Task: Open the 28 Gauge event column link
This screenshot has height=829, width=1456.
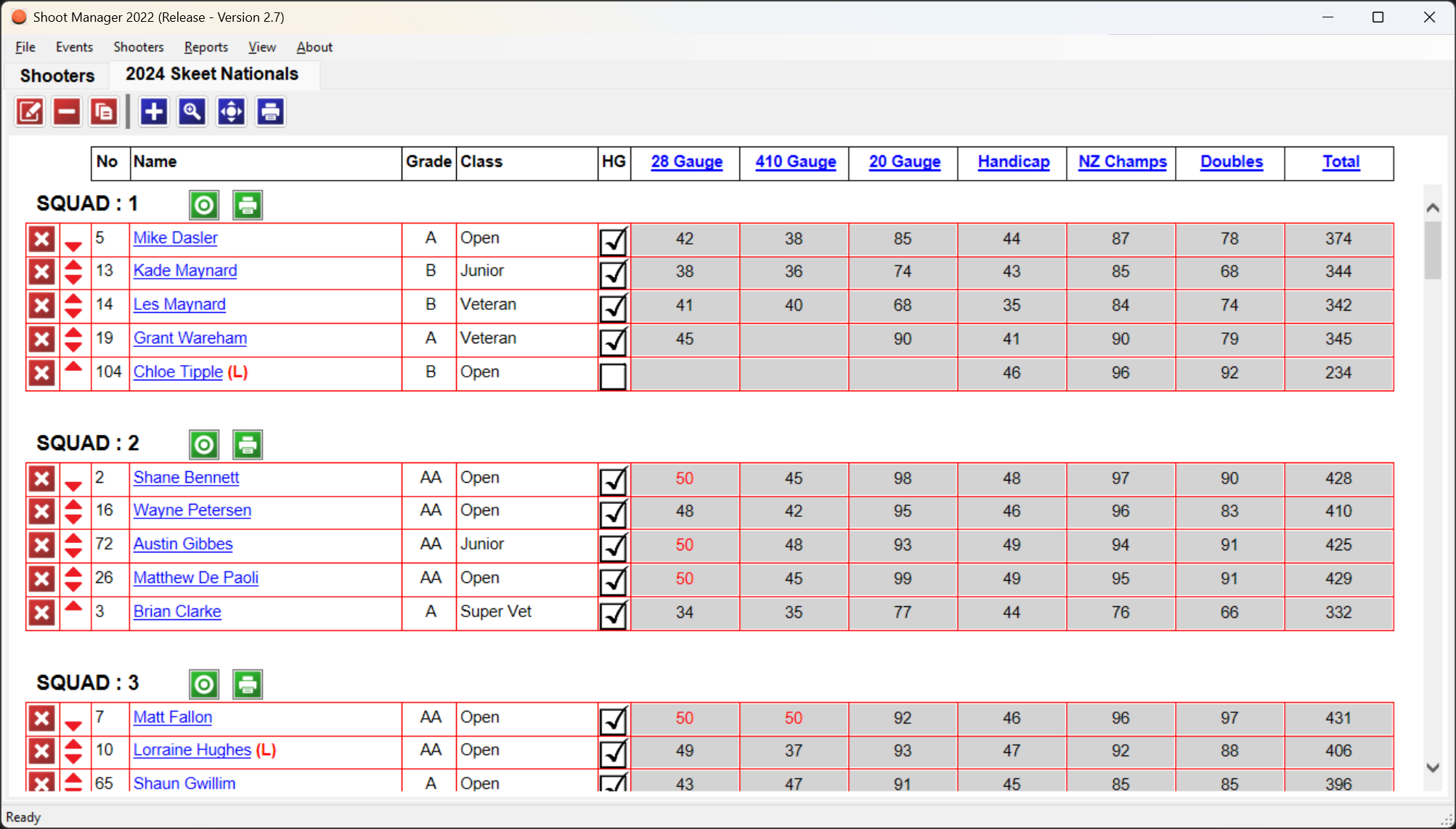Action: click(686, 162)
